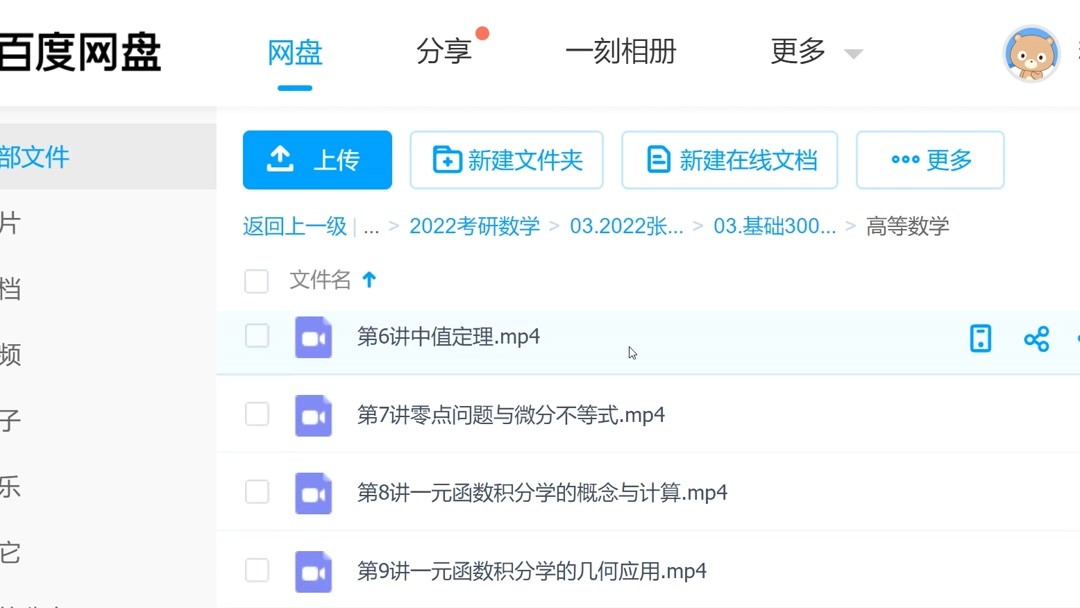This screenshot has height=608, width=1080.
Task: Click the ascending sort arrow next to 文件名
Action: click(x=369, y=280)
